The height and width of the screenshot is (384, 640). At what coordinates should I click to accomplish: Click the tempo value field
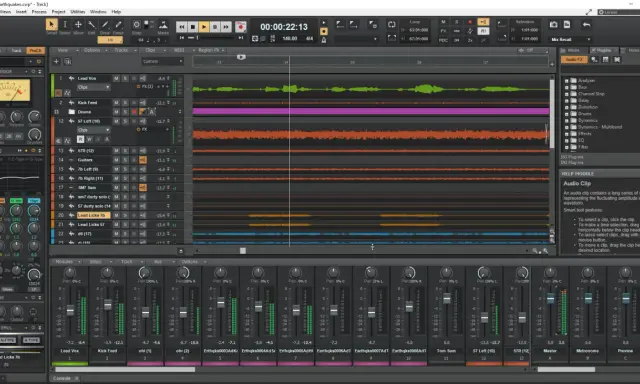pyautogui.click(x=290, y=39)
